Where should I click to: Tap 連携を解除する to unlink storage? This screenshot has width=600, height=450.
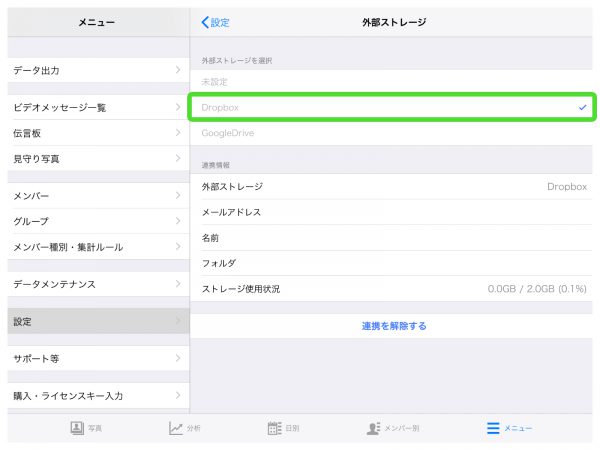coord(394,326)
